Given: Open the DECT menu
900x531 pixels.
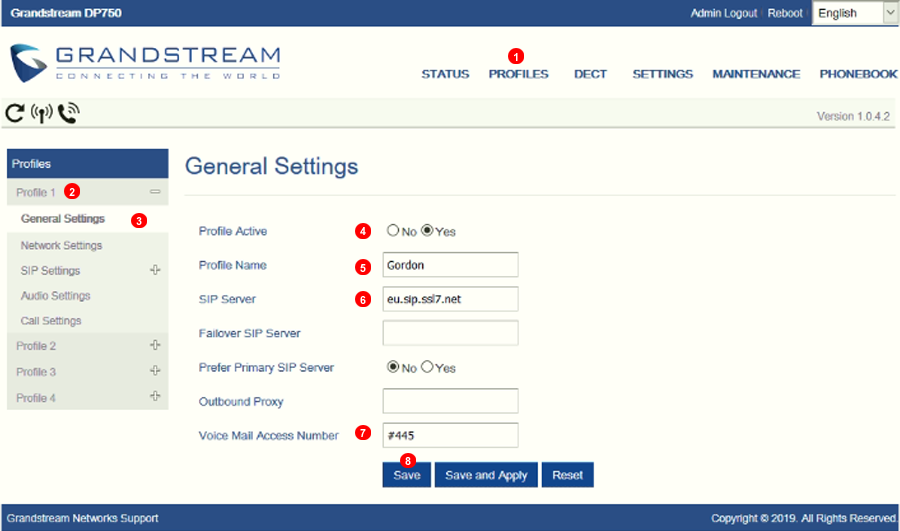Looking at the screenshot, I should pos(590,74).
